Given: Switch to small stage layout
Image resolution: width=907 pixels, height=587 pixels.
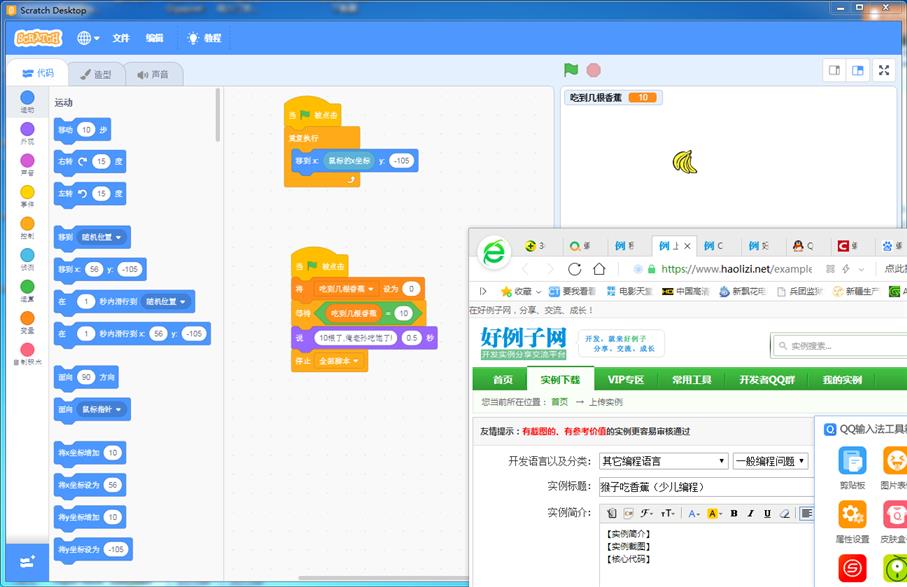Looking at the screenshot, I should click(x=833, y=70).
